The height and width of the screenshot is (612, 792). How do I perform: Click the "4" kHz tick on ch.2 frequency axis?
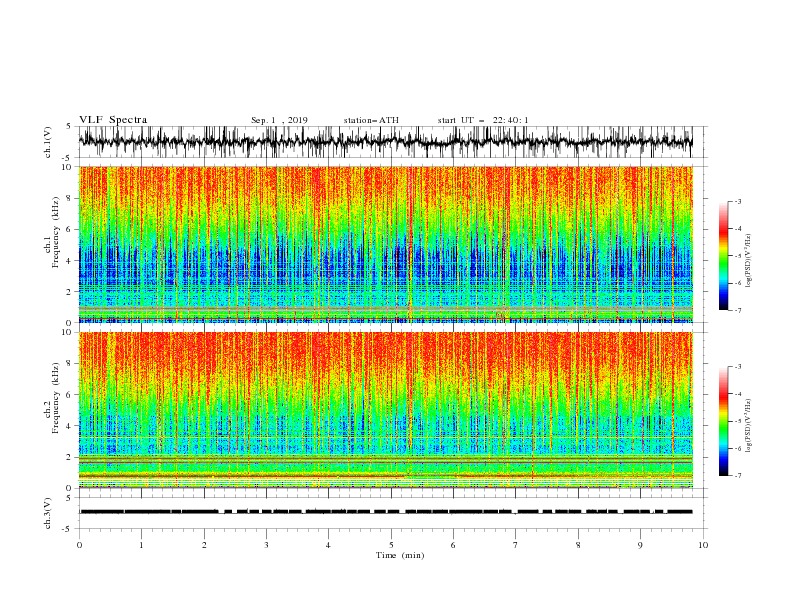pos(69,426)
